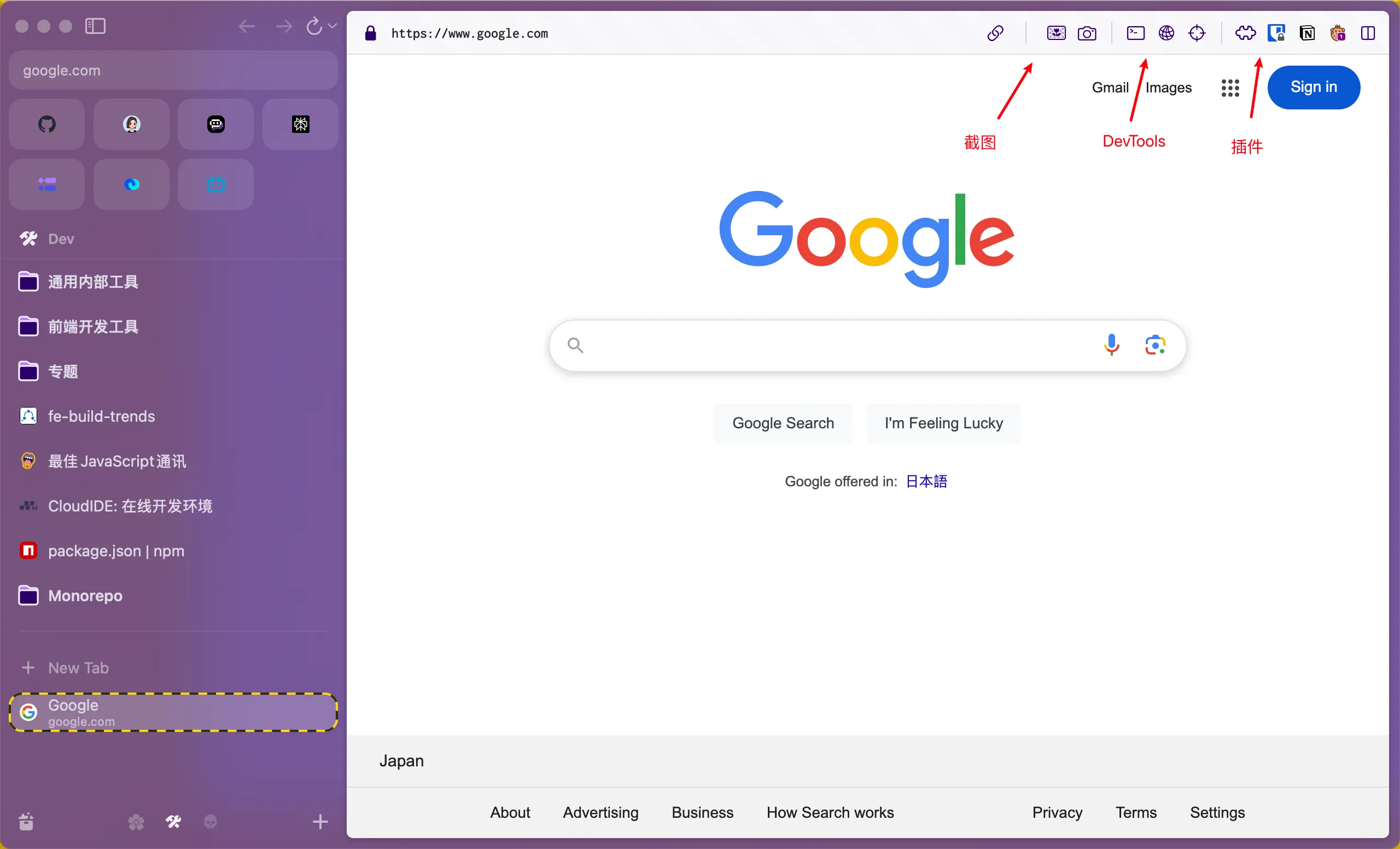Click the Sign in button

click(x=1313, y=87)
